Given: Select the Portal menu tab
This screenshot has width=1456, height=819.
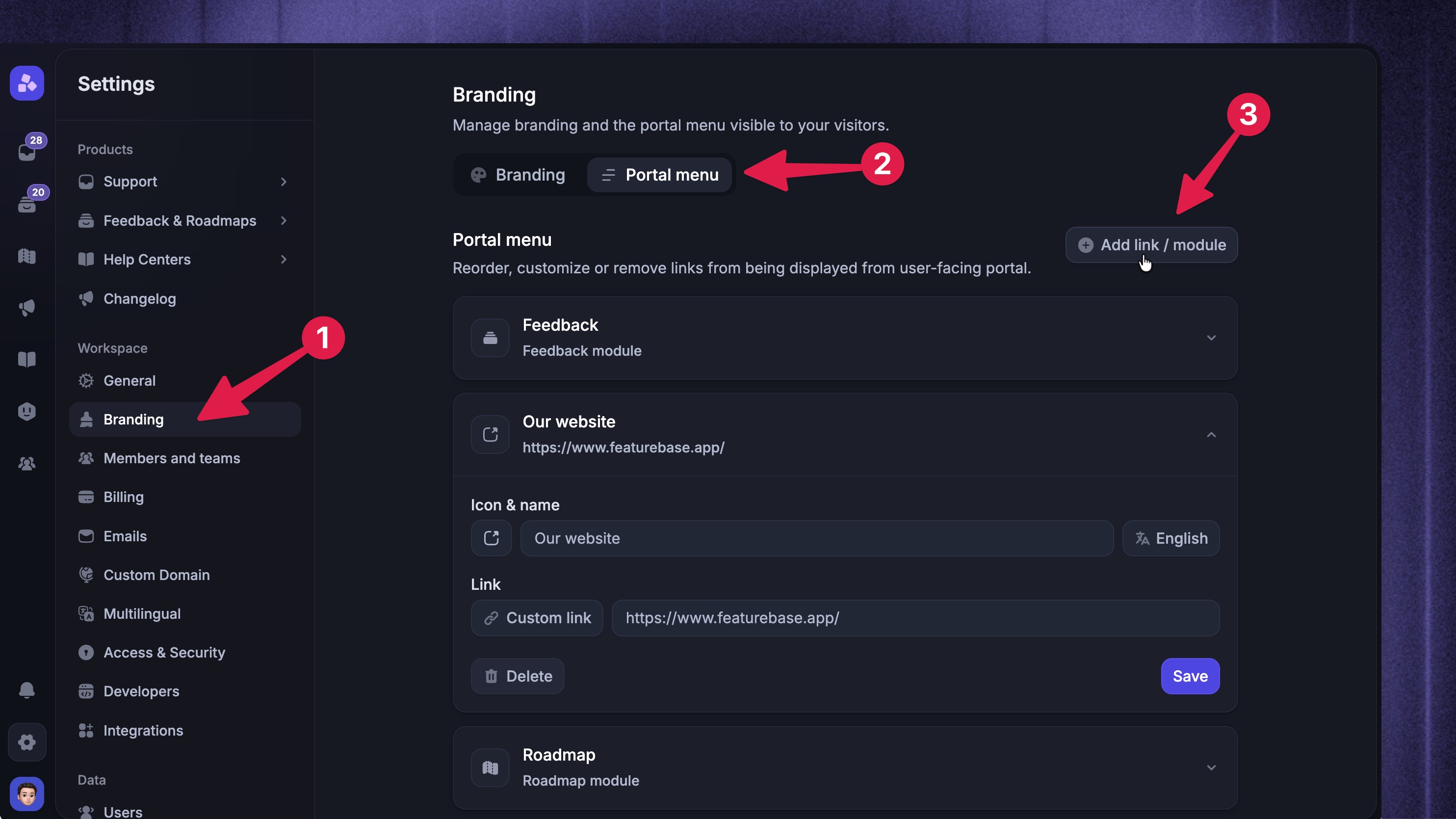Looking at the screenshot, I should click(x=660, y=175).
